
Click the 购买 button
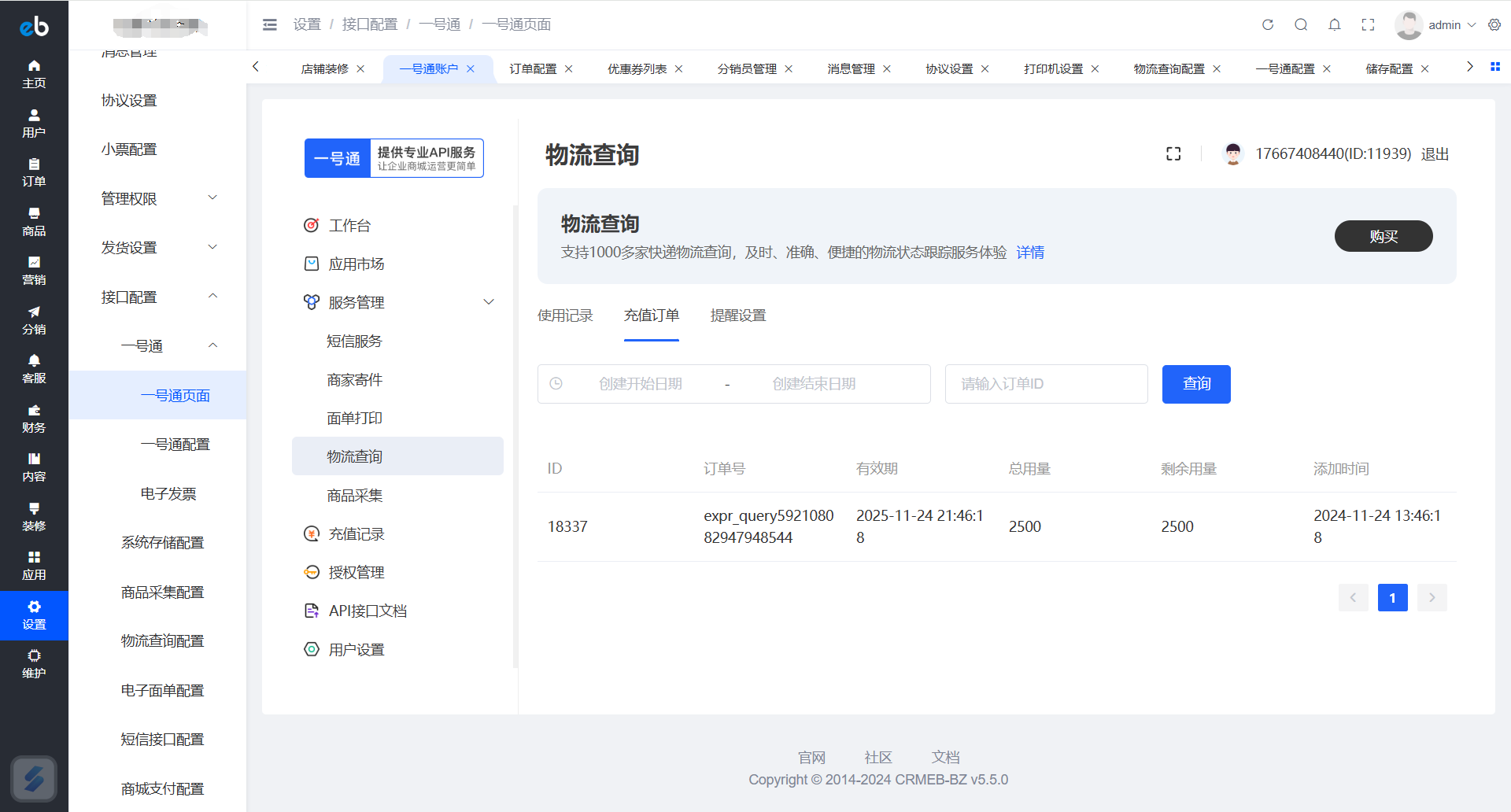pos(1384,236)
